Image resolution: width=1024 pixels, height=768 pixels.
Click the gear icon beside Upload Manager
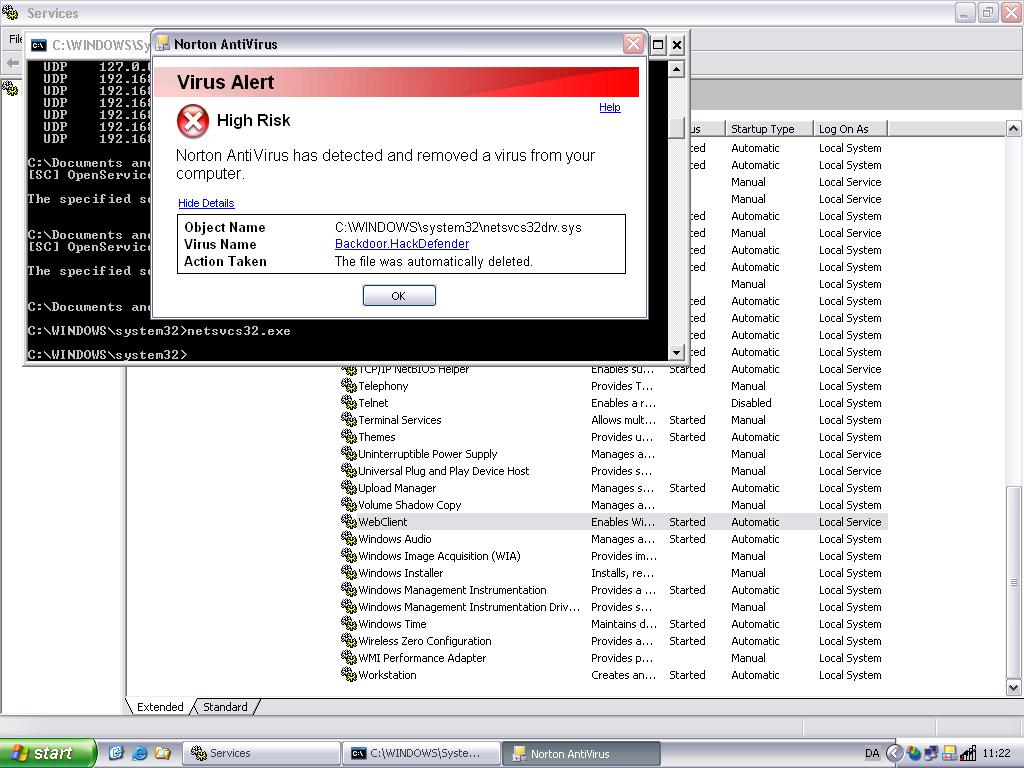point(349,487)
